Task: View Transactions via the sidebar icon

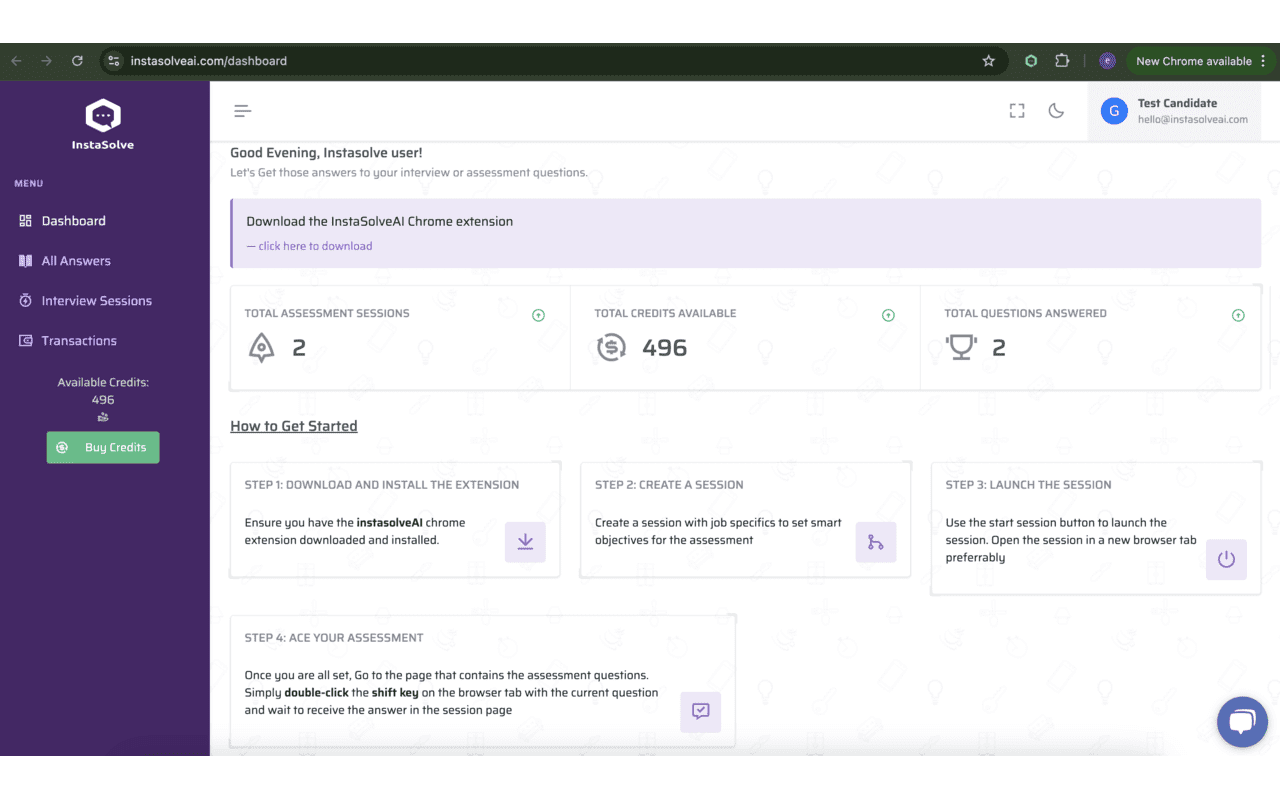Action: click(78, 340)
